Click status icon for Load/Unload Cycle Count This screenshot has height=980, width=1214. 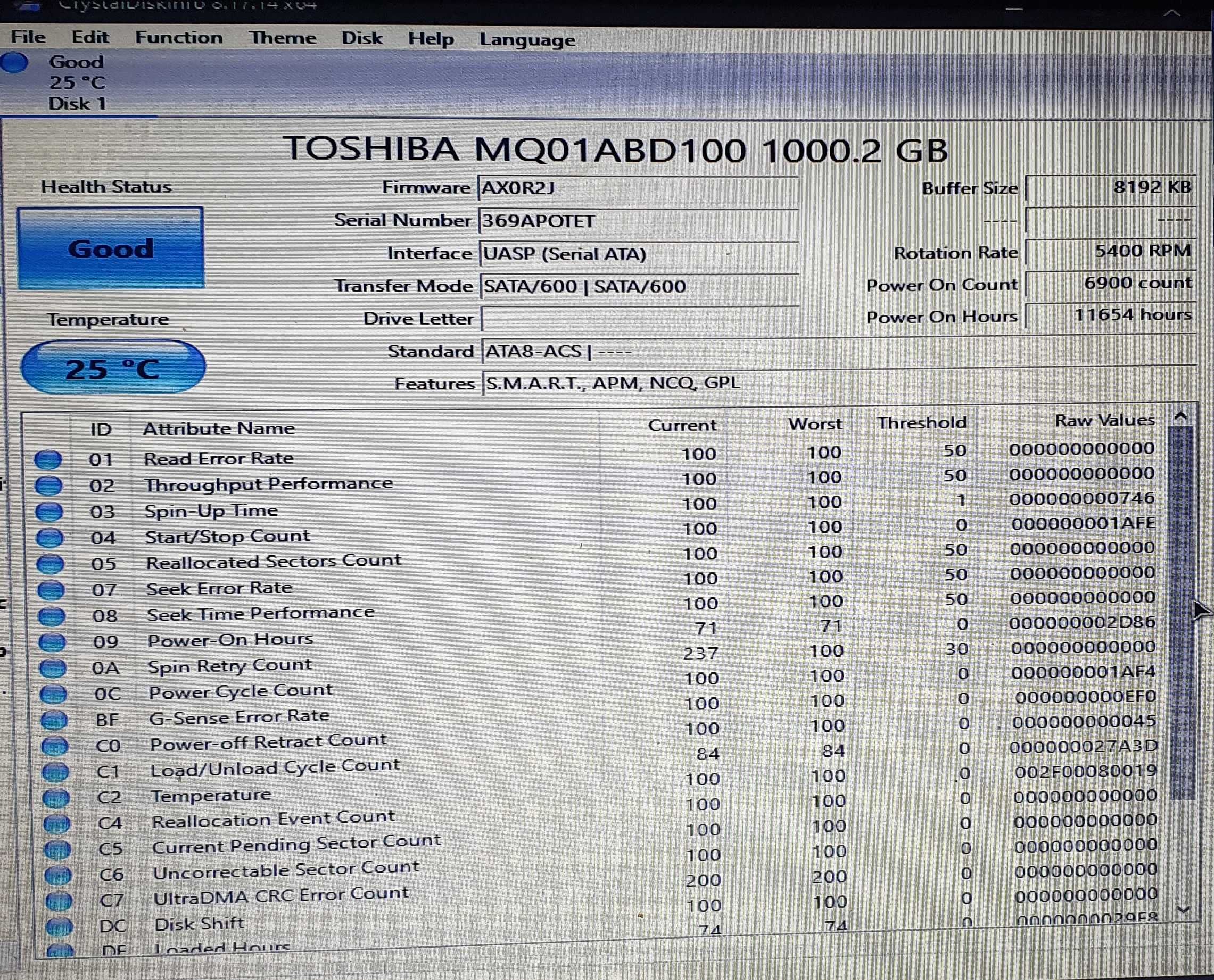tap(55, 771)
